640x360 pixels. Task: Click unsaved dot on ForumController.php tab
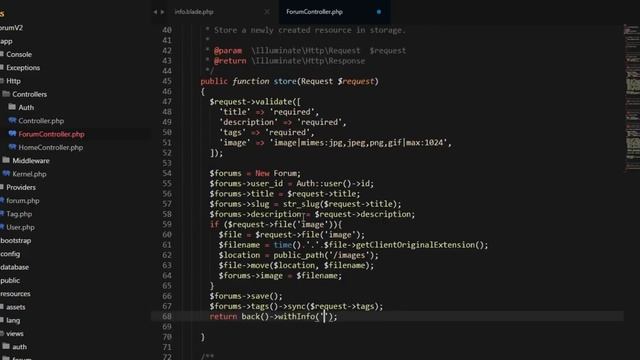point(379,12)
